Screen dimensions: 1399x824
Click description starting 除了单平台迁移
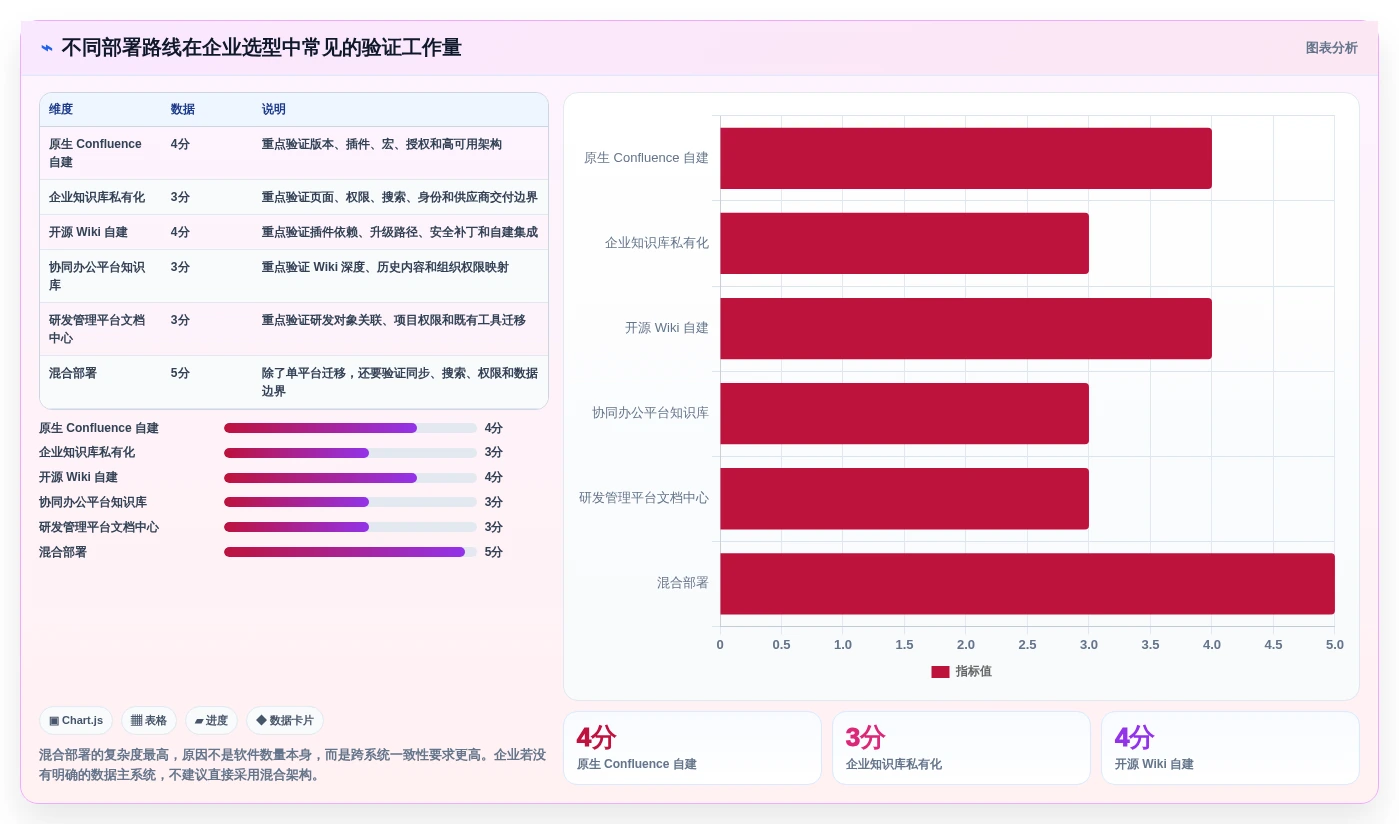pyautogui.click(x=400, y=382)
